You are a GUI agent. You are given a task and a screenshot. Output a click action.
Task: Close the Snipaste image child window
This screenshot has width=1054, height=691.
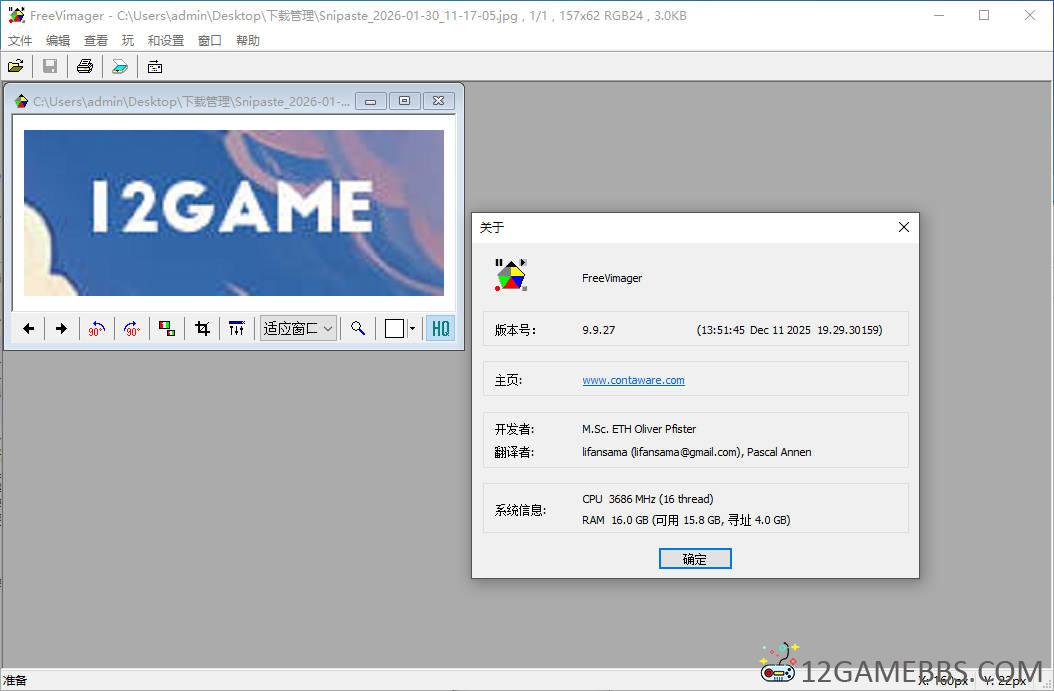[x=438, y=101]
